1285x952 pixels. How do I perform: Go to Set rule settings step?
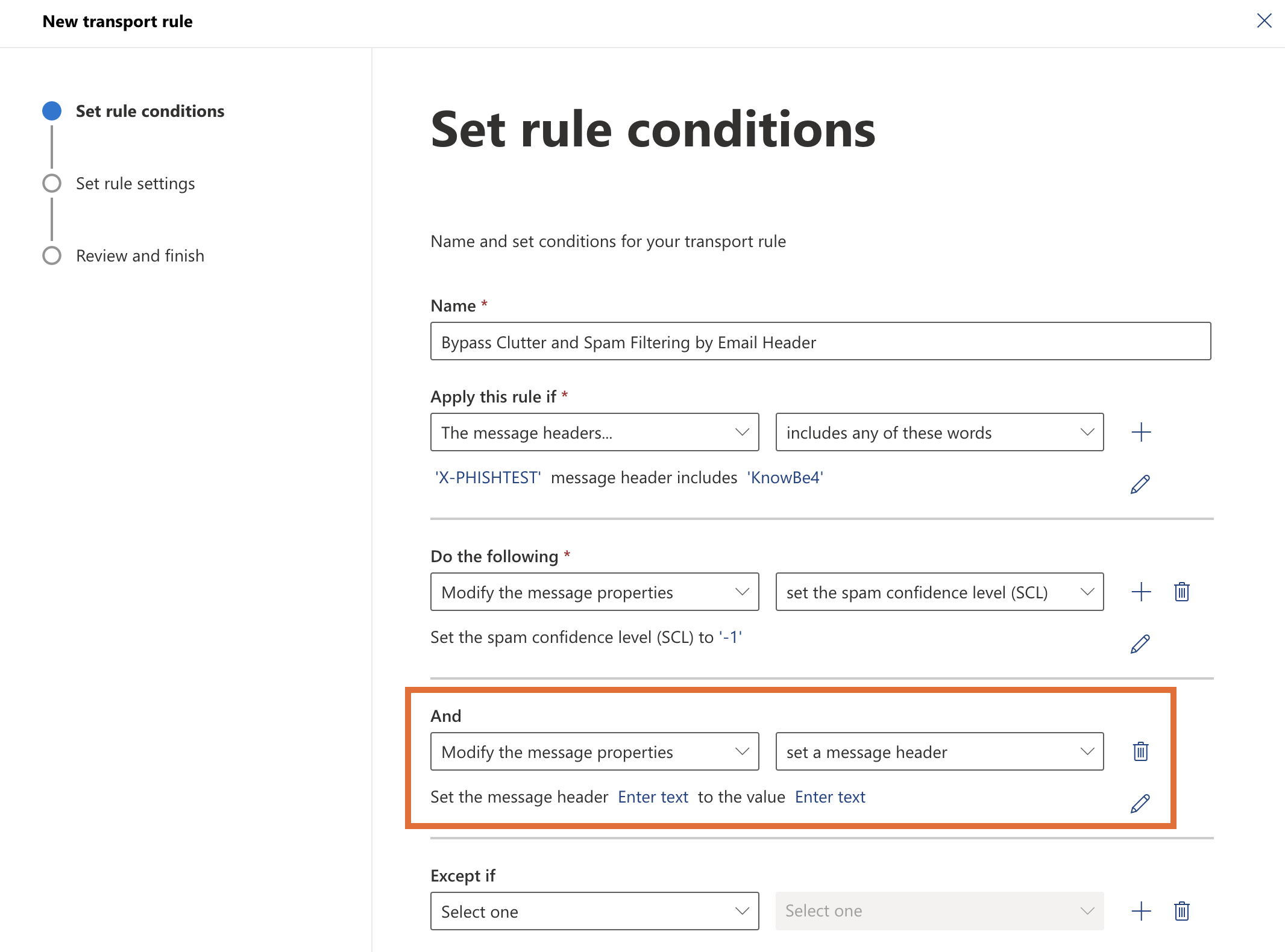pos(135,183)
